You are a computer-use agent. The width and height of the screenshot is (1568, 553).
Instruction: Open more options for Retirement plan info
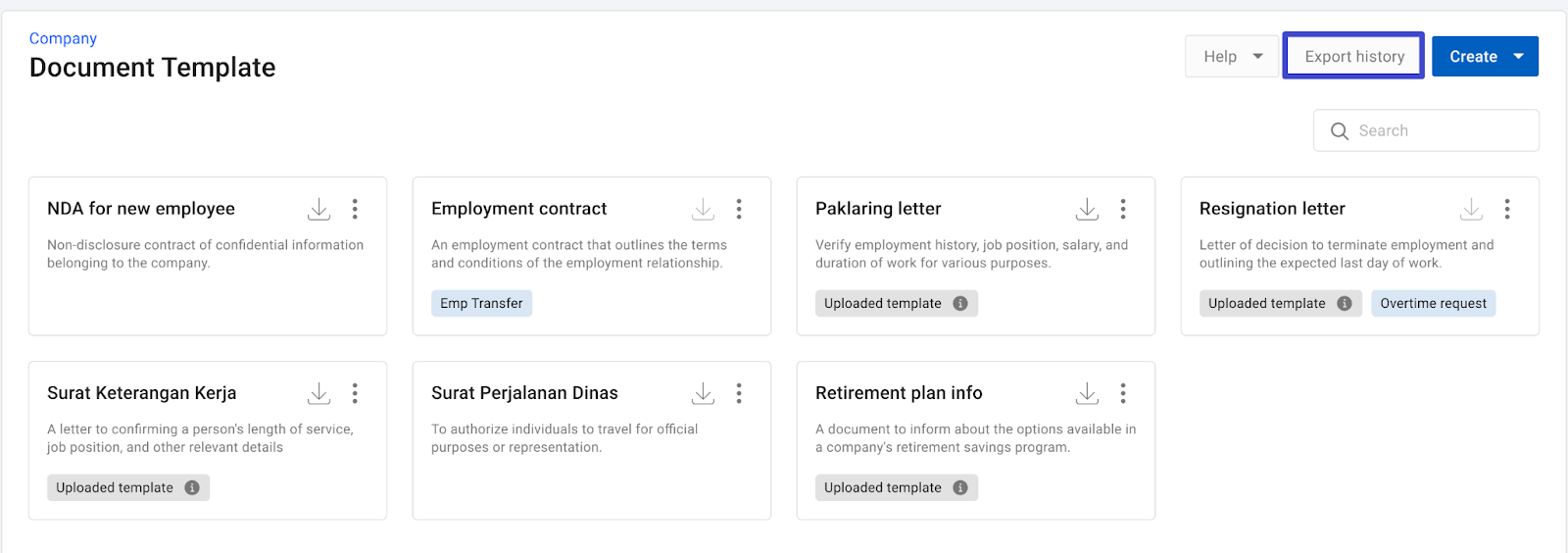[x=1123, y=393]
